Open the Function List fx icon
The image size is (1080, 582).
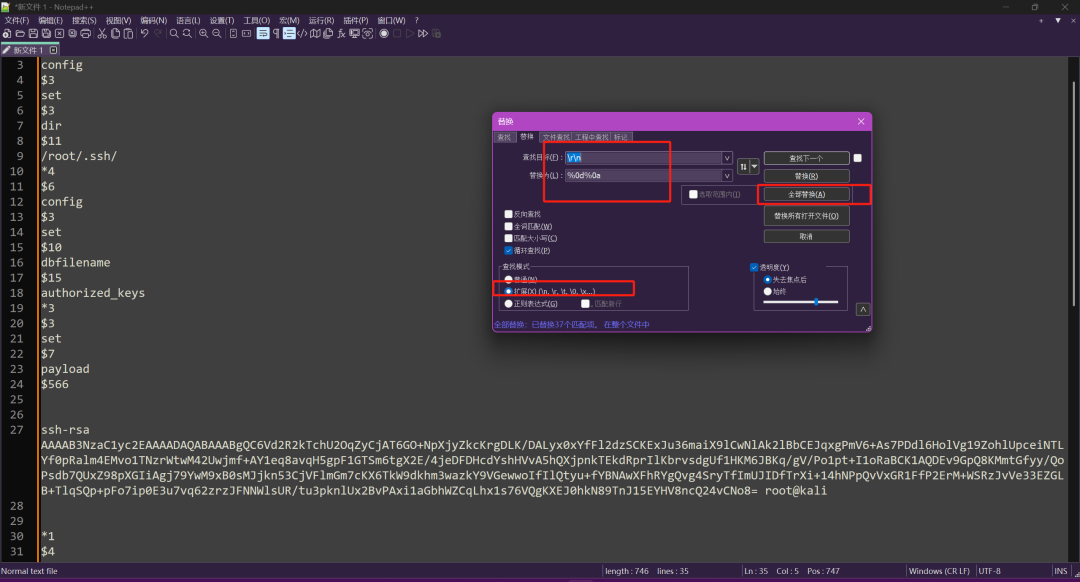pyautogui.click(x=342, y=33)
